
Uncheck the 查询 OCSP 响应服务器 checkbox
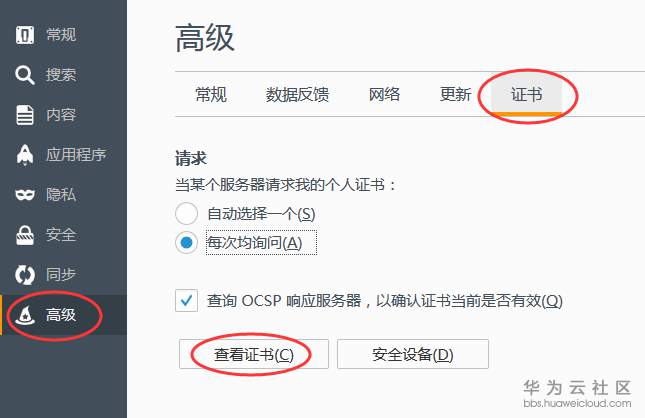tap(186, 300)
